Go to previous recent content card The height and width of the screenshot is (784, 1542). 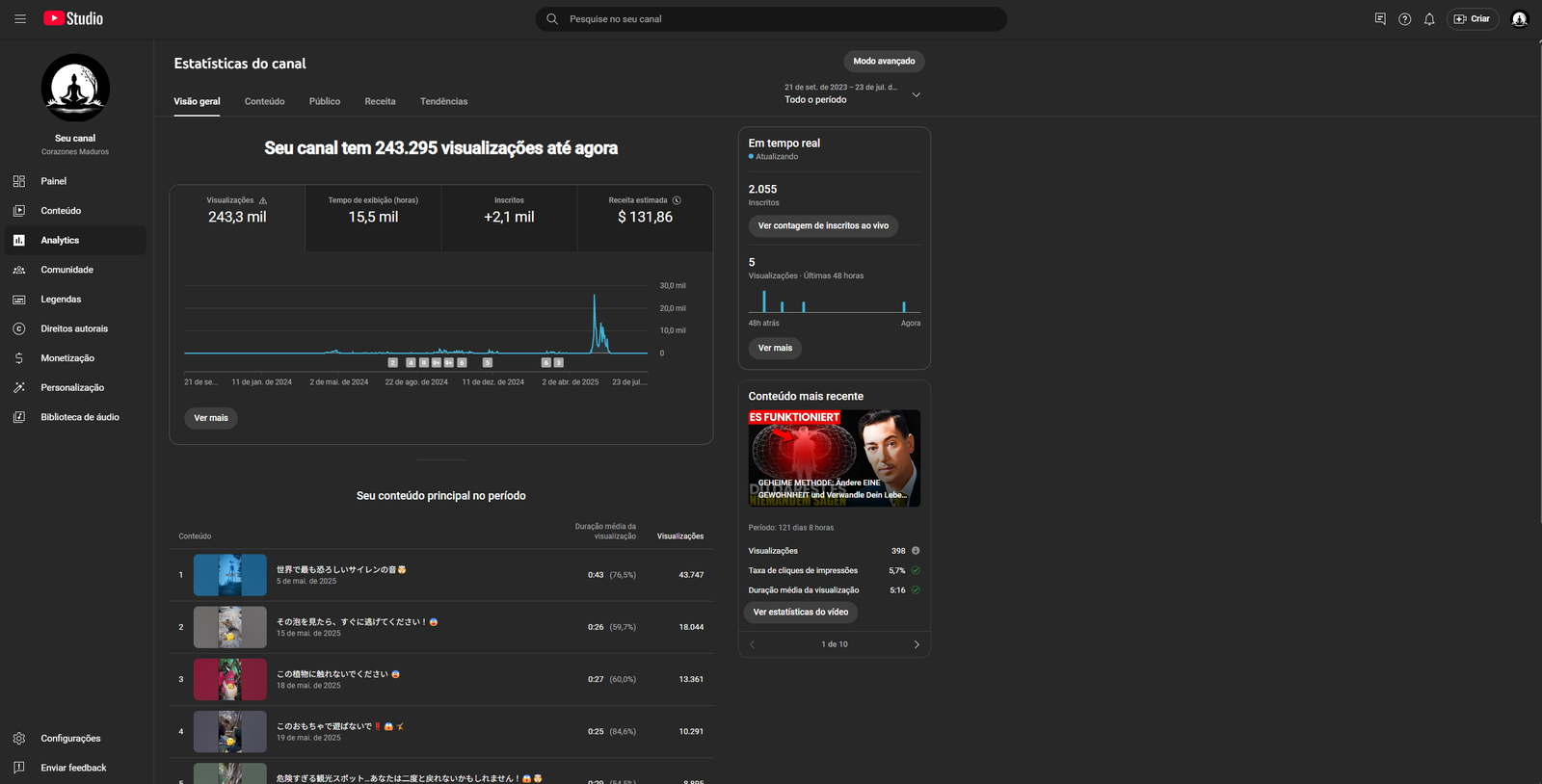pyautogui.click(x=753, y=644)
